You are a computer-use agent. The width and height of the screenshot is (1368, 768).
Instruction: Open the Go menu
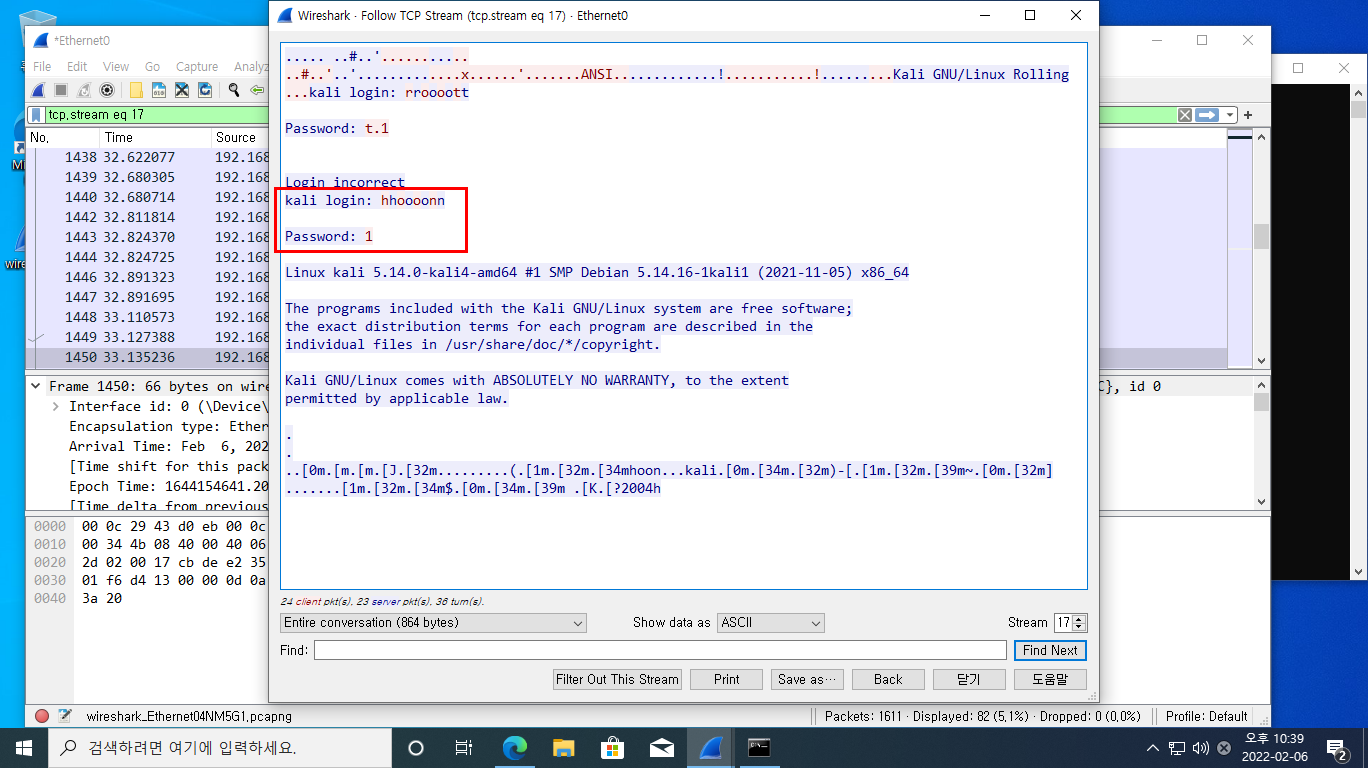tap(152, 66)
